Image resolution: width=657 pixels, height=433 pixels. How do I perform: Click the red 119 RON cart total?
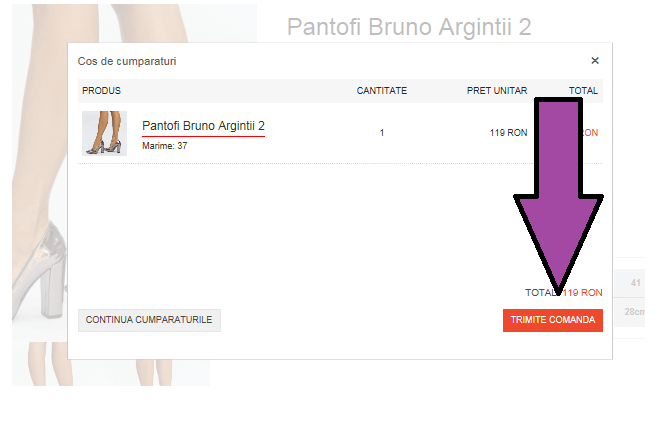pyautogui.click(x=582, y=293)
